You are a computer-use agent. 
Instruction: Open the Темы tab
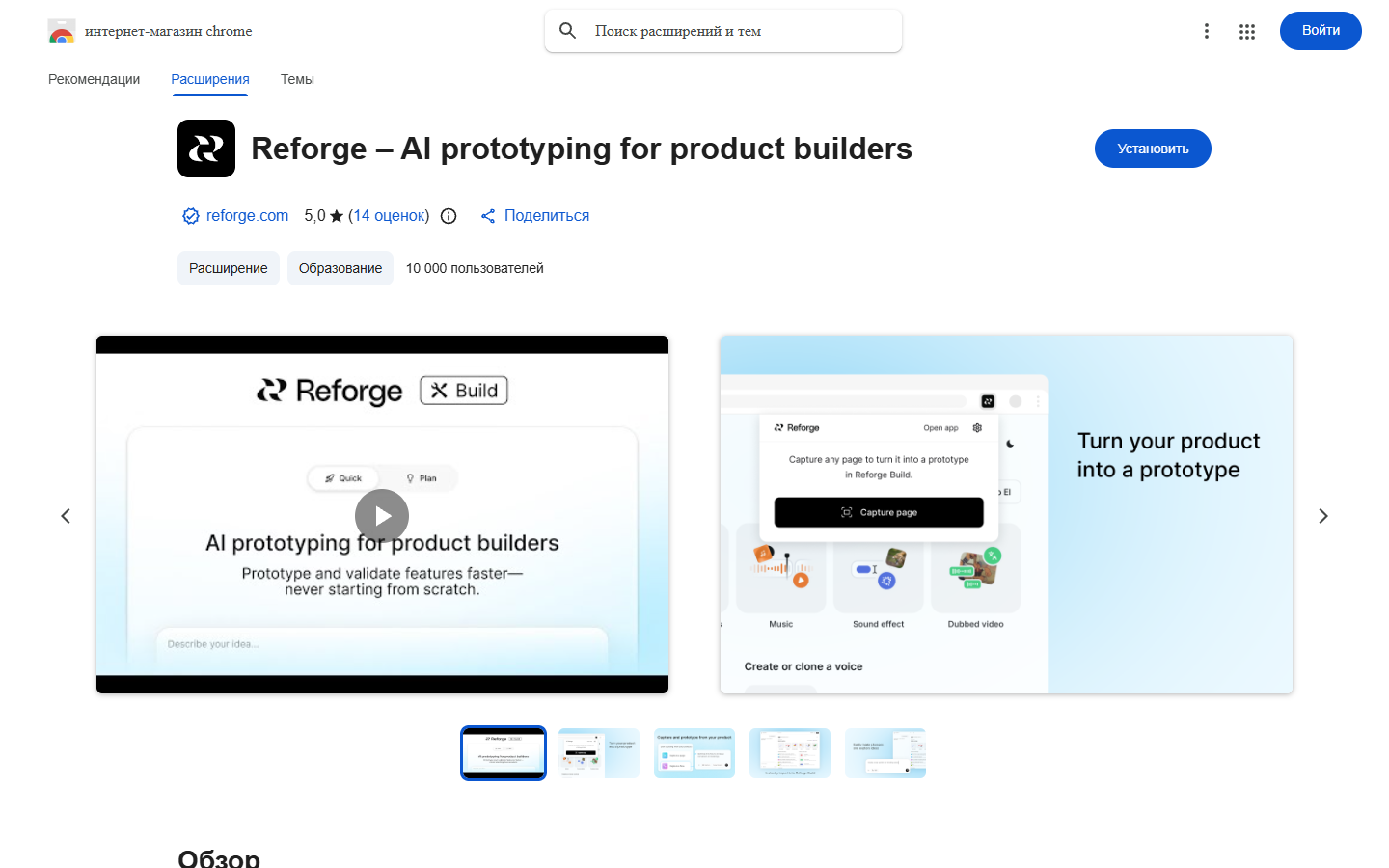(297, 79)
